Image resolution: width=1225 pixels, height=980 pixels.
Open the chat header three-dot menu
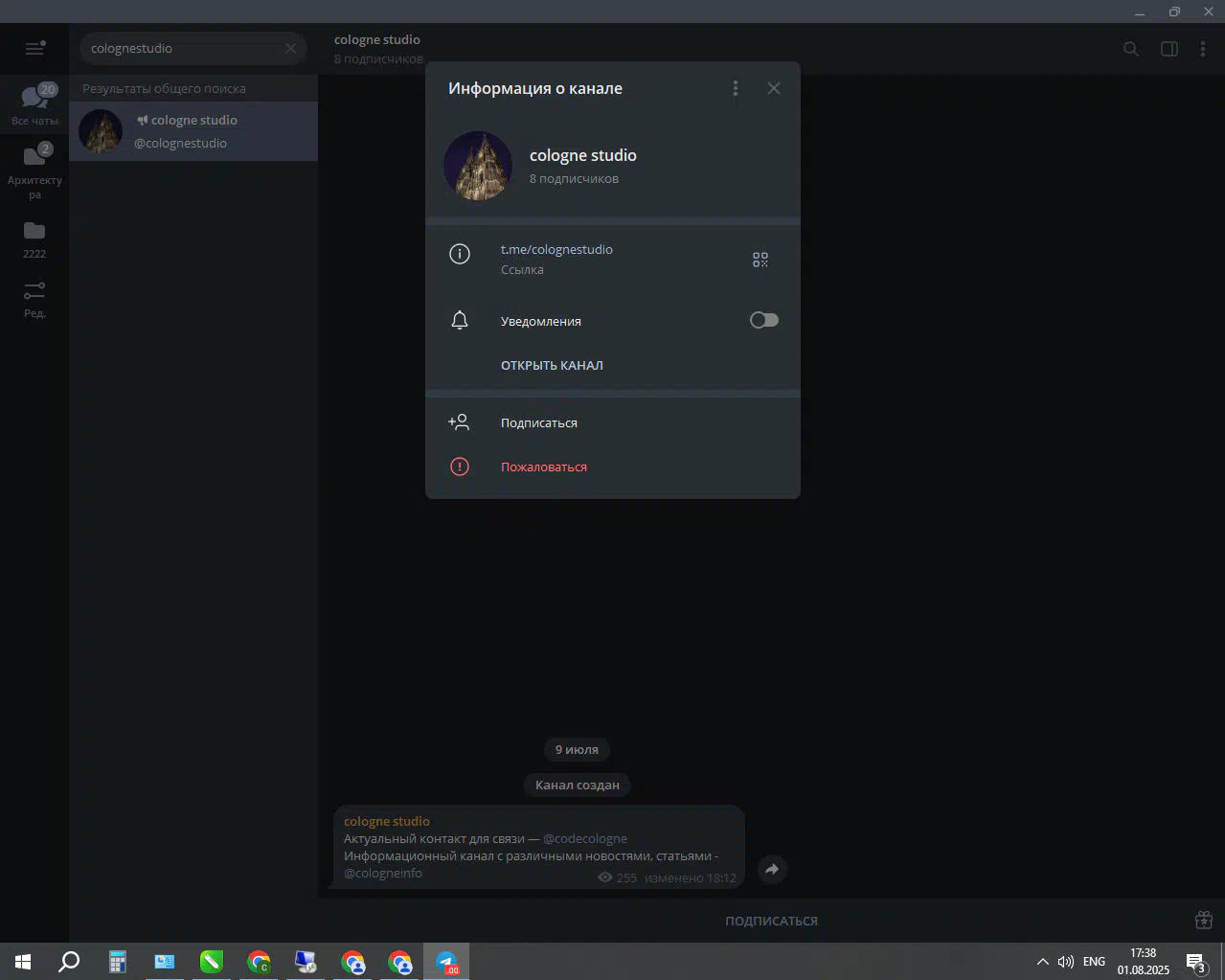click(x=1203, y=49)
